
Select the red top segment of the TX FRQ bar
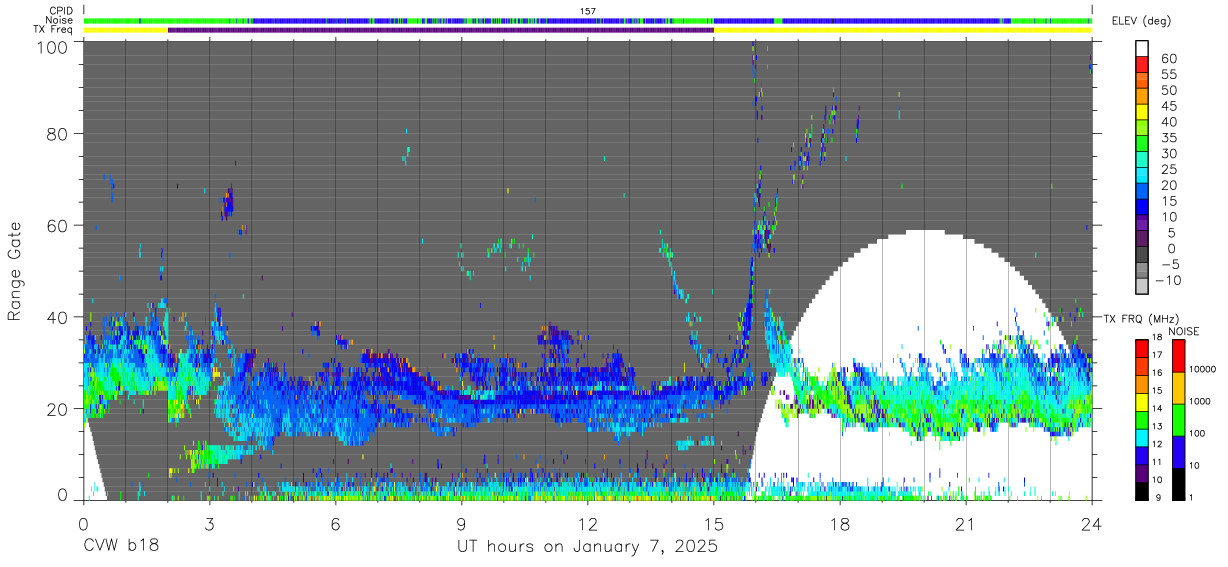point(1141,348)
